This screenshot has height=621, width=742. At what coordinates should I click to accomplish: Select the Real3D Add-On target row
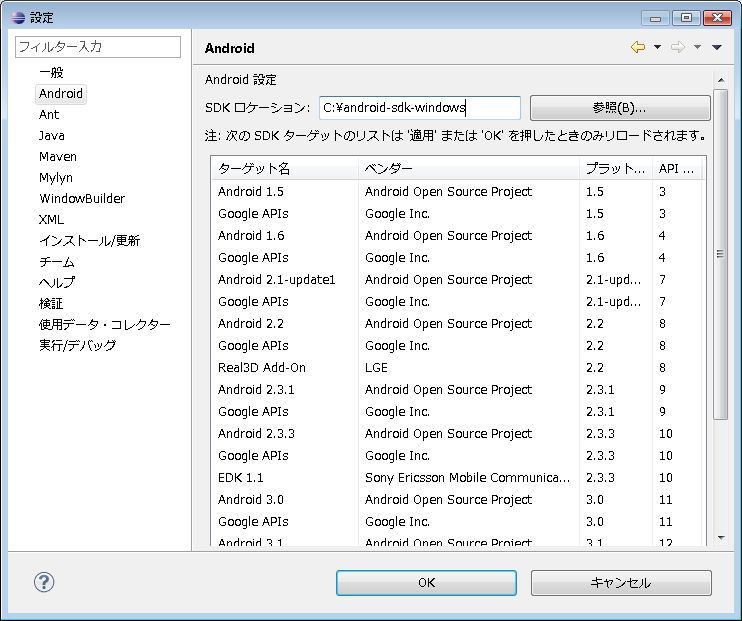pos(458,368)
